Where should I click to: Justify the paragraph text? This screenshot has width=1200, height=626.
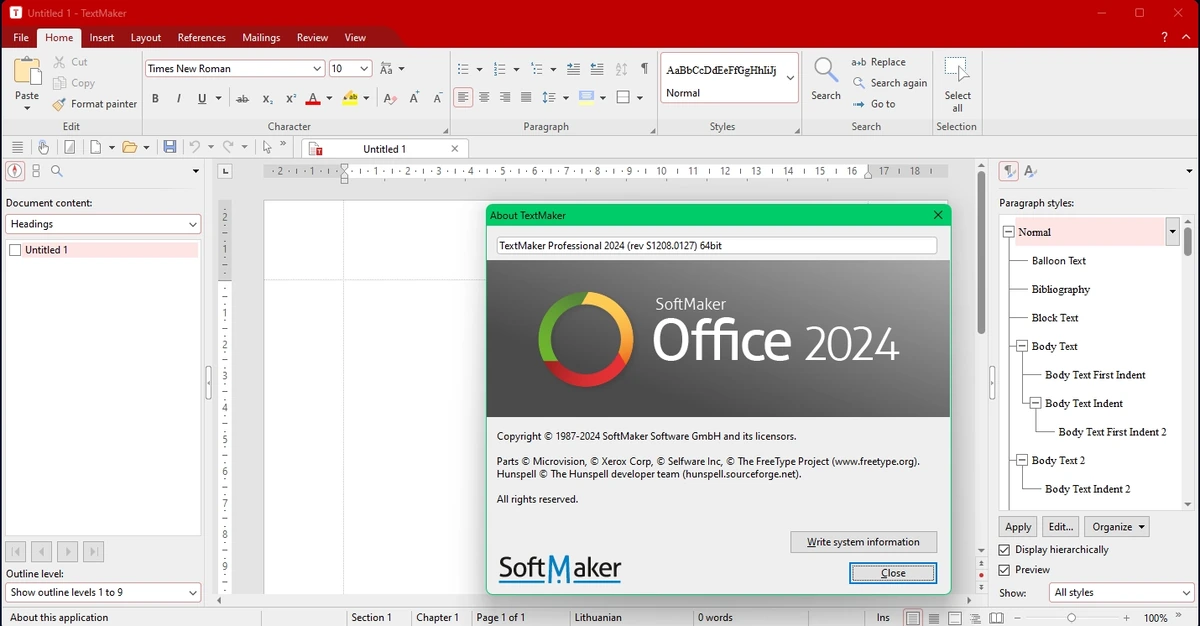(526, 97)
